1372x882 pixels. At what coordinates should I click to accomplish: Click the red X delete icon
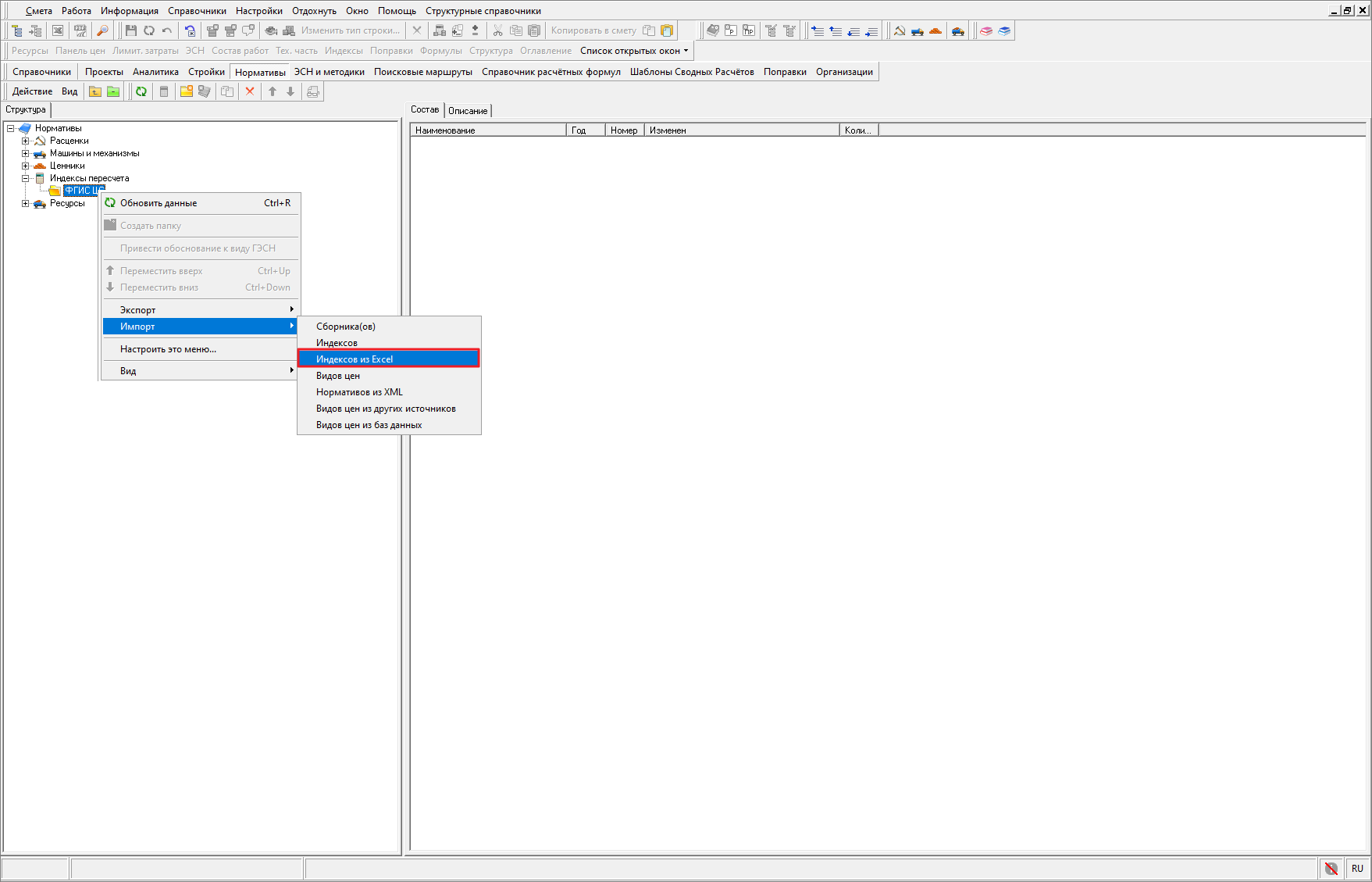point(250,91)
